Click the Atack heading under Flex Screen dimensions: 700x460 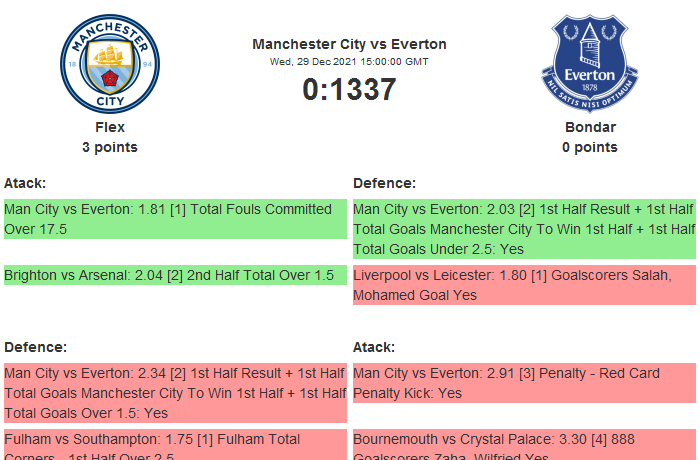(x=25, y=183)
